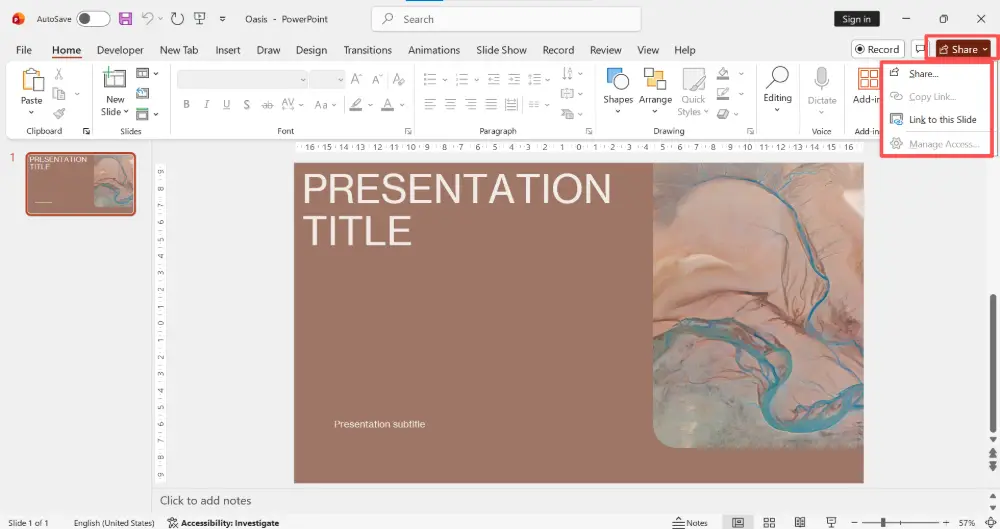Open the font name combo box

pyautogui.click(x=242, y=79)
